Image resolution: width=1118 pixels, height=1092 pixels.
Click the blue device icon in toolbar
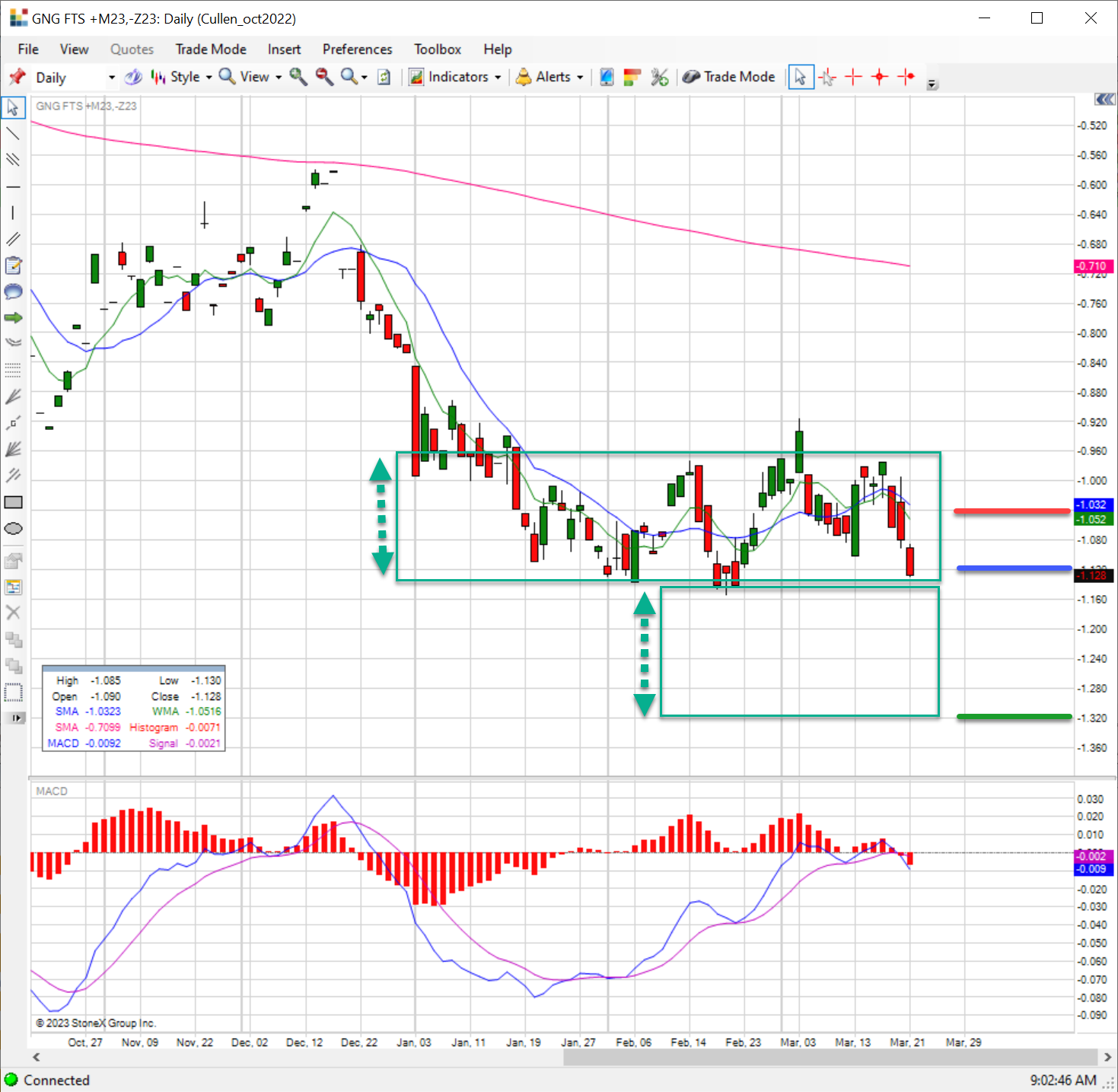click(607, 77)
